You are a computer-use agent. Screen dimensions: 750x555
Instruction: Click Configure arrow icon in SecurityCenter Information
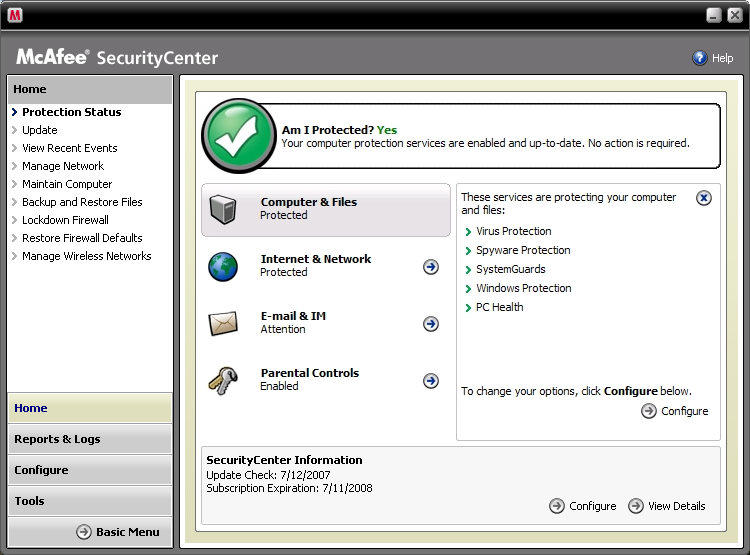click(x=557, y=506)
